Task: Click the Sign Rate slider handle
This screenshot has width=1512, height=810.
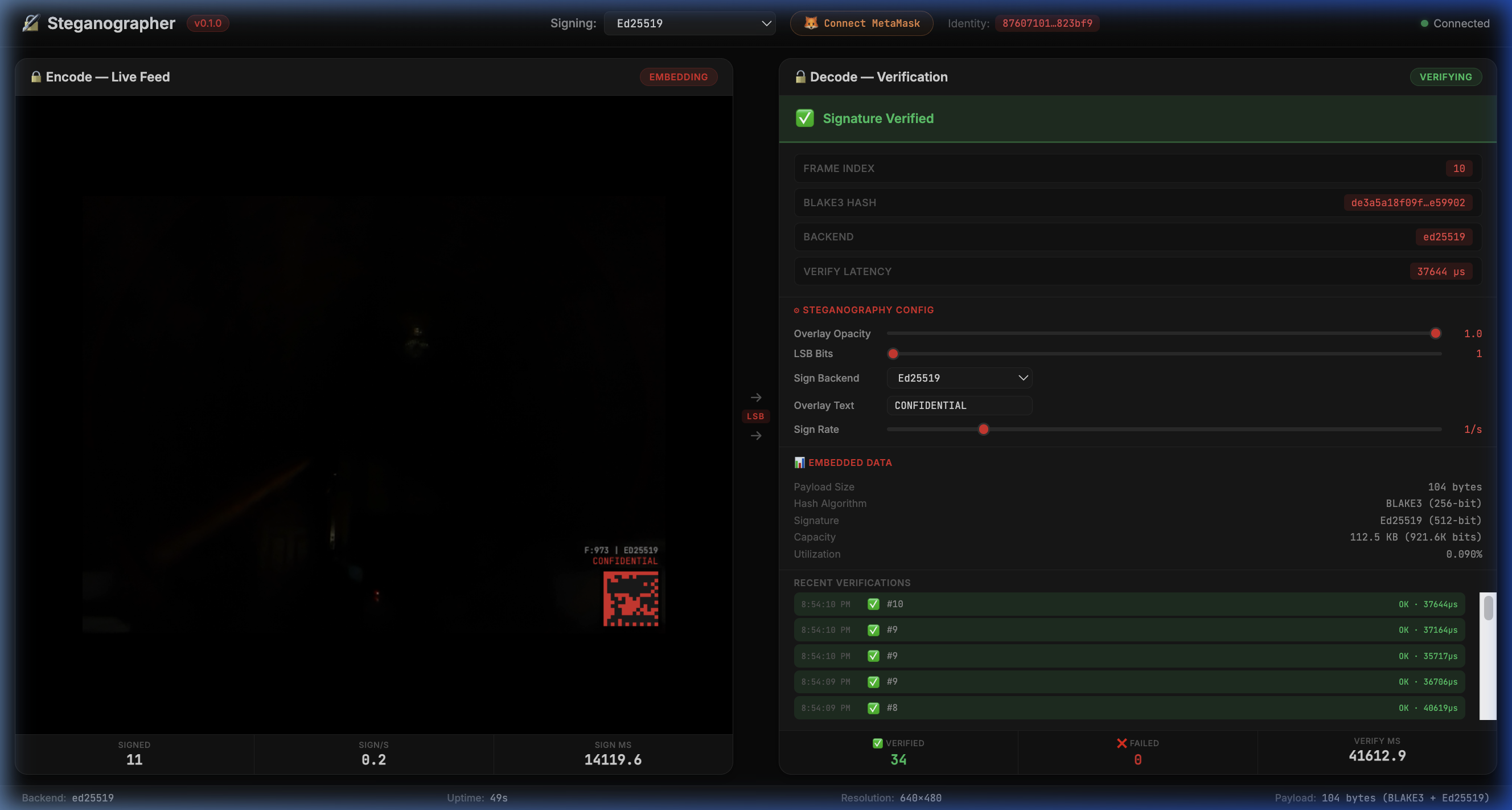Action: click(x=984, y=429)
